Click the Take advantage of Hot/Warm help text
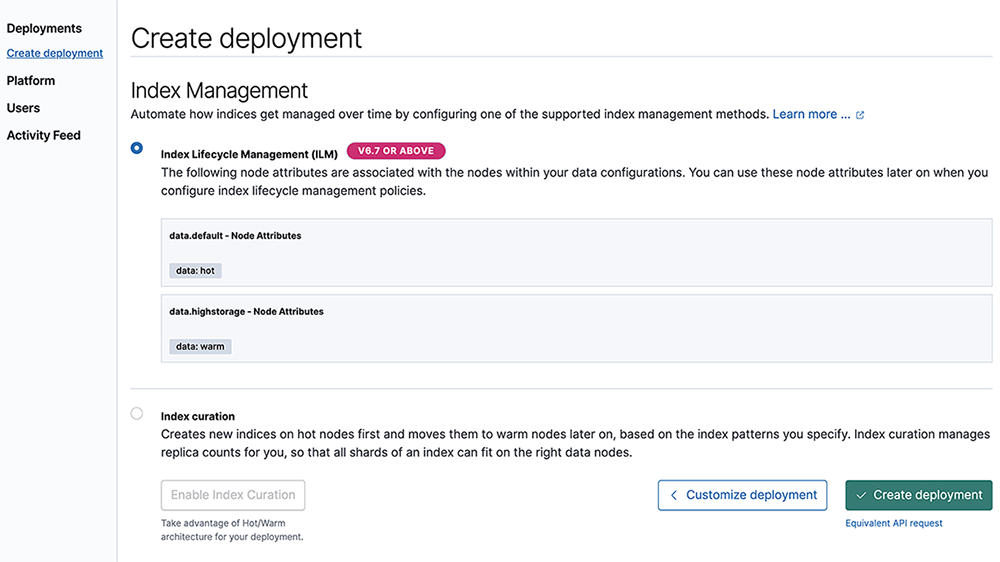 [232, 530]
